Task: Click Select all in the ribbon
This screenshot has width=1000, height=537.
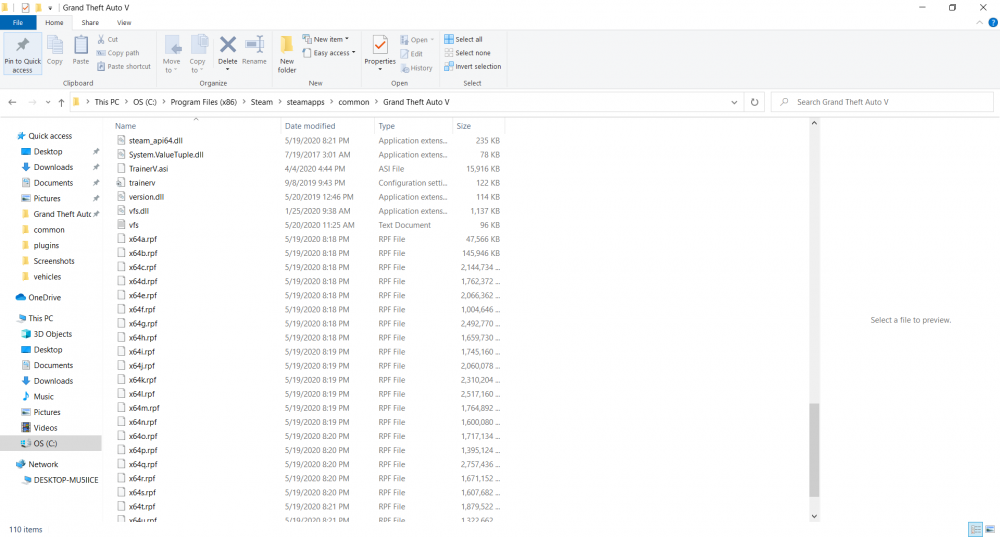Action: (464, 40)
